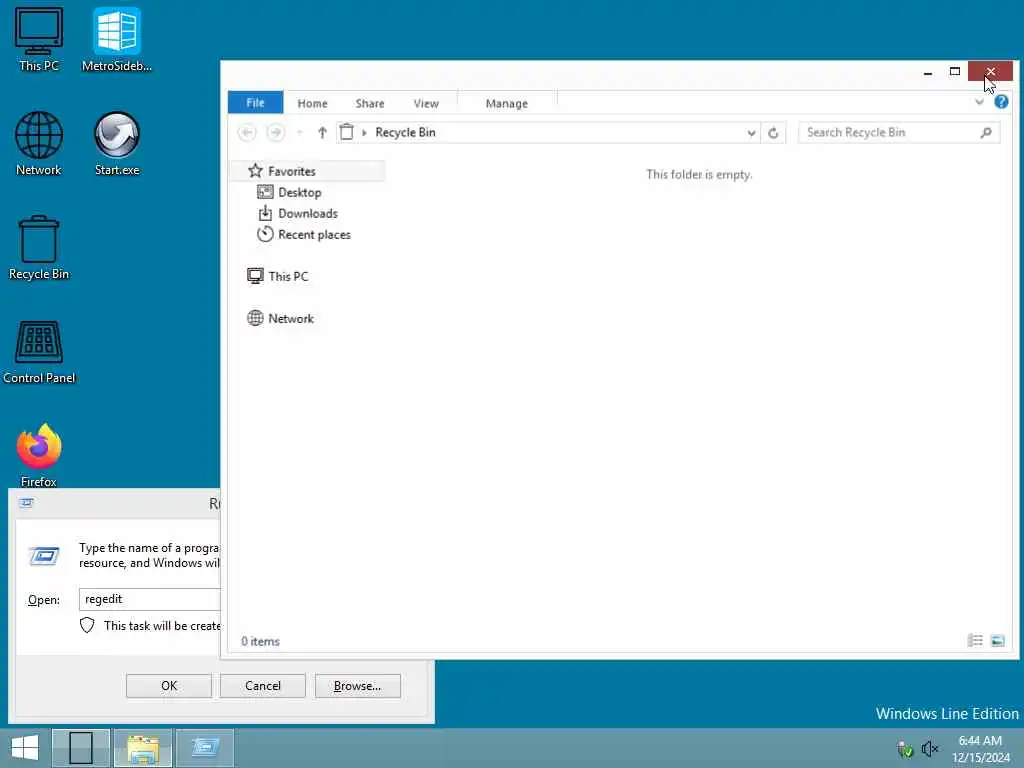Open Downloads in the navigation pane

coord(298,214)
